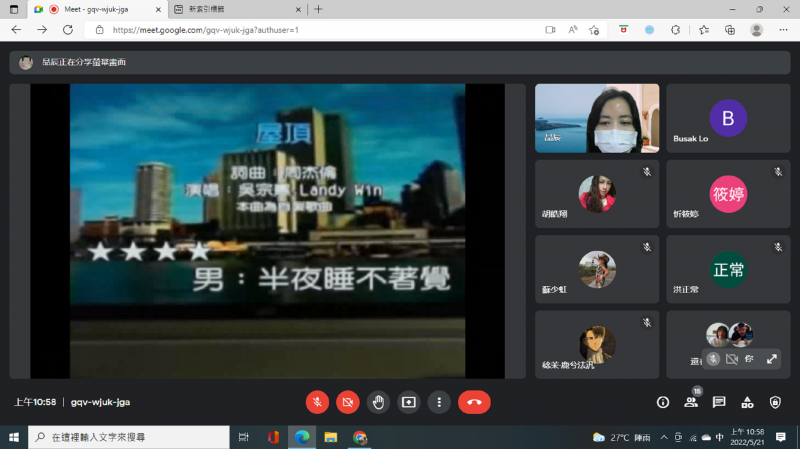The height and width of the screenshot is (449, 800).
Task: View site information lock icon
Action: coord(99,30)
